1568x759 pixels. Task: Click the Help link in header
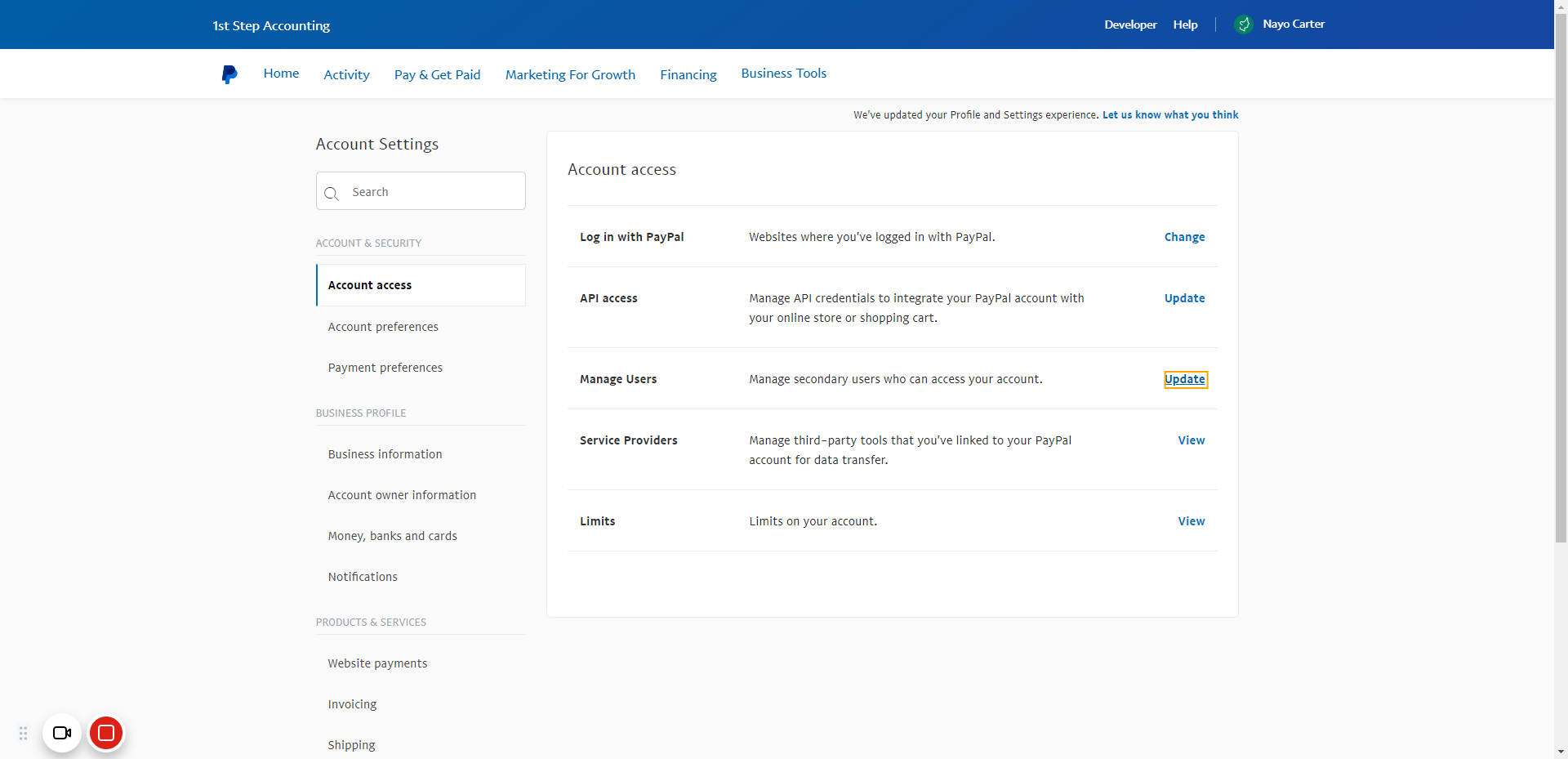pyautogui.click(x=1185, y=25)
